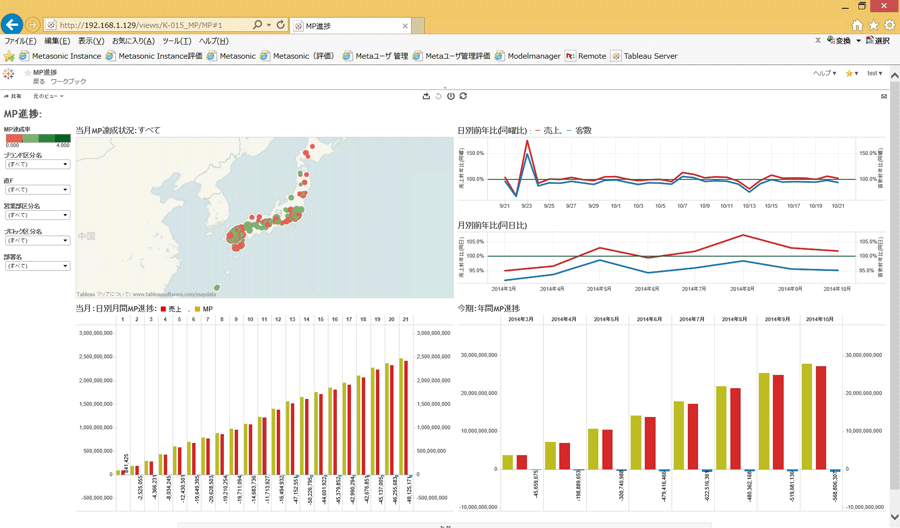The image size is (900, 528).
Task: Open the 元のビュー view dropdown
Action: point(48,97)
